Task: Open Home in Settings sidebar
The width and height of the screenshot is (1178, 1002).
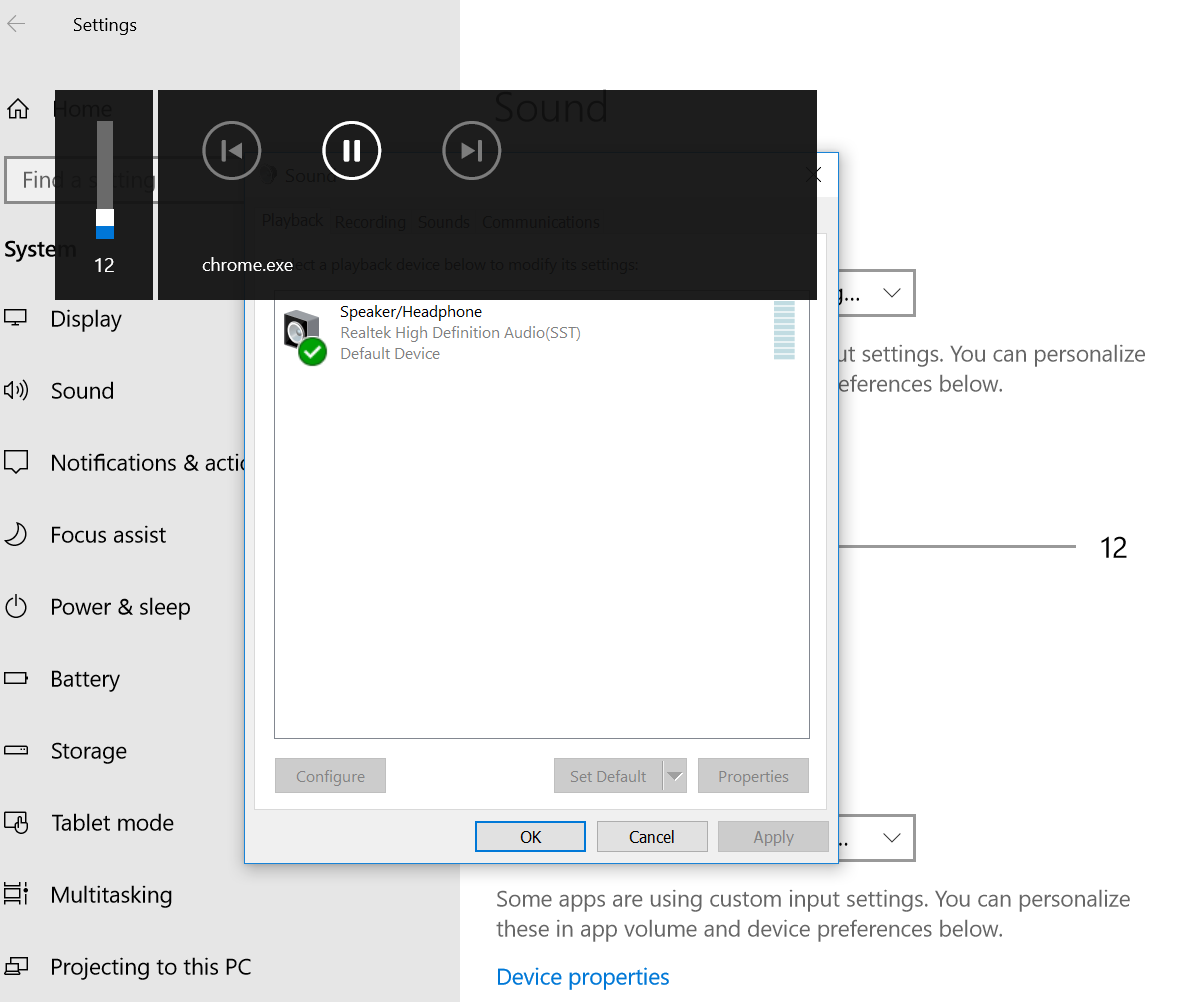Action: pos(60,109)
